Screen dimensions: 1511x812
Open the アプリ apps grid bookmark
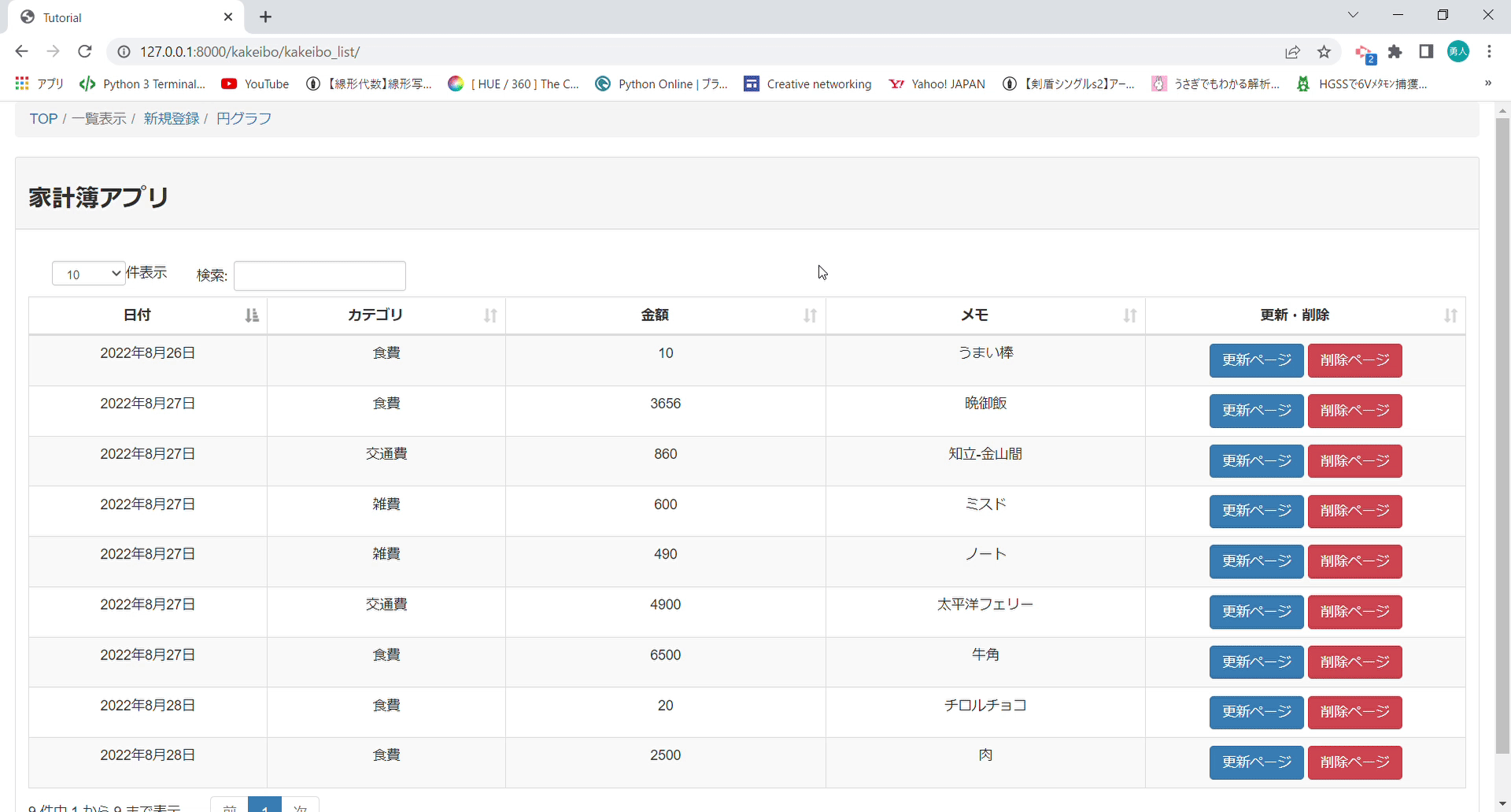coord(39,83)
